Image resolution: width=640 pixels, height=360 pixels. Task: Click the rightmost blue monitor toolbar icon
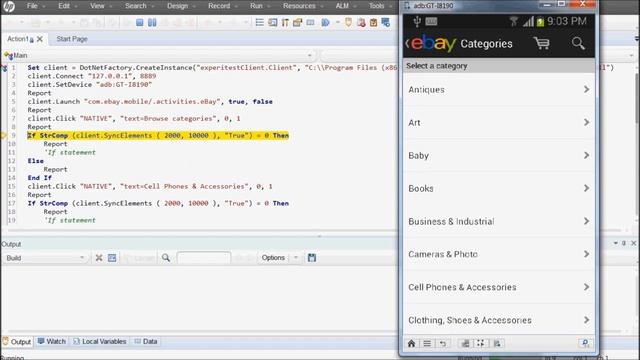point(386,22)
